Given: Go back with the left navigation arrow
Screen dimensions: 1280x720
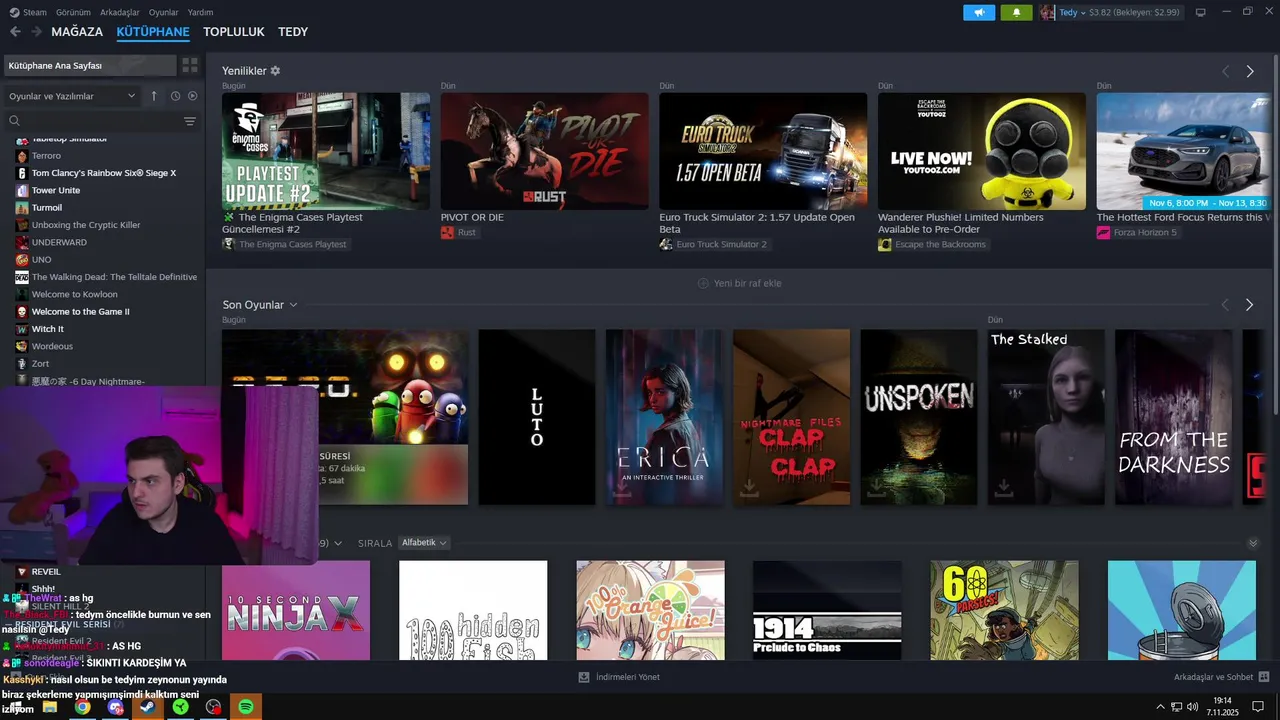Looking at the screenshot, I should pos(15,32).
